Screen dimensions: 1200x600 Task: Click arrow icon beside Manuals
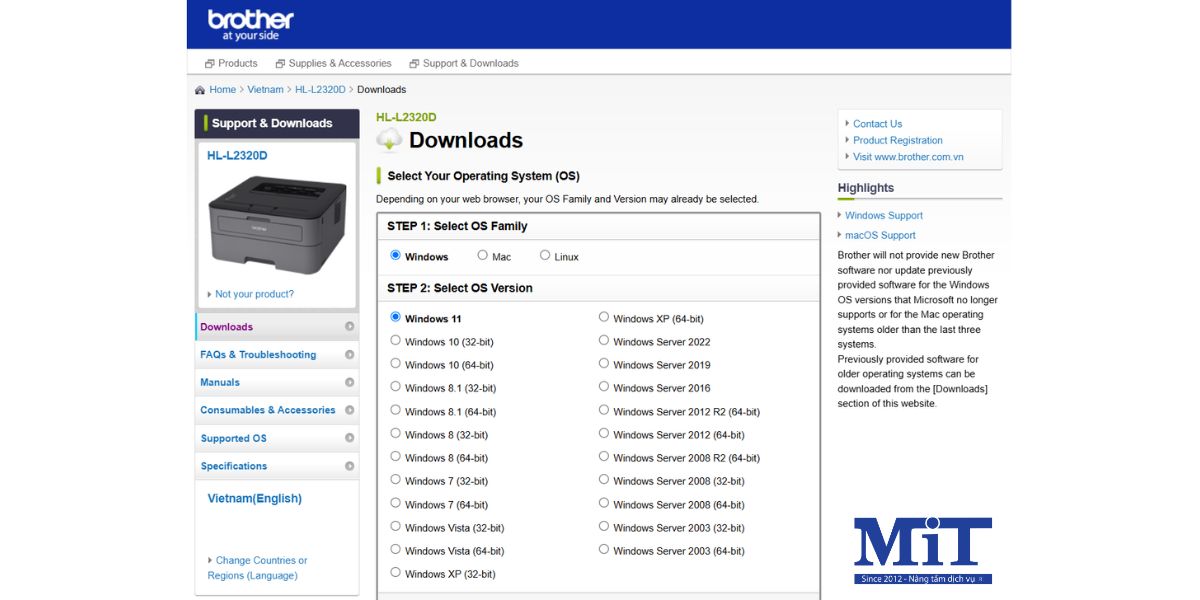point(349,382)
